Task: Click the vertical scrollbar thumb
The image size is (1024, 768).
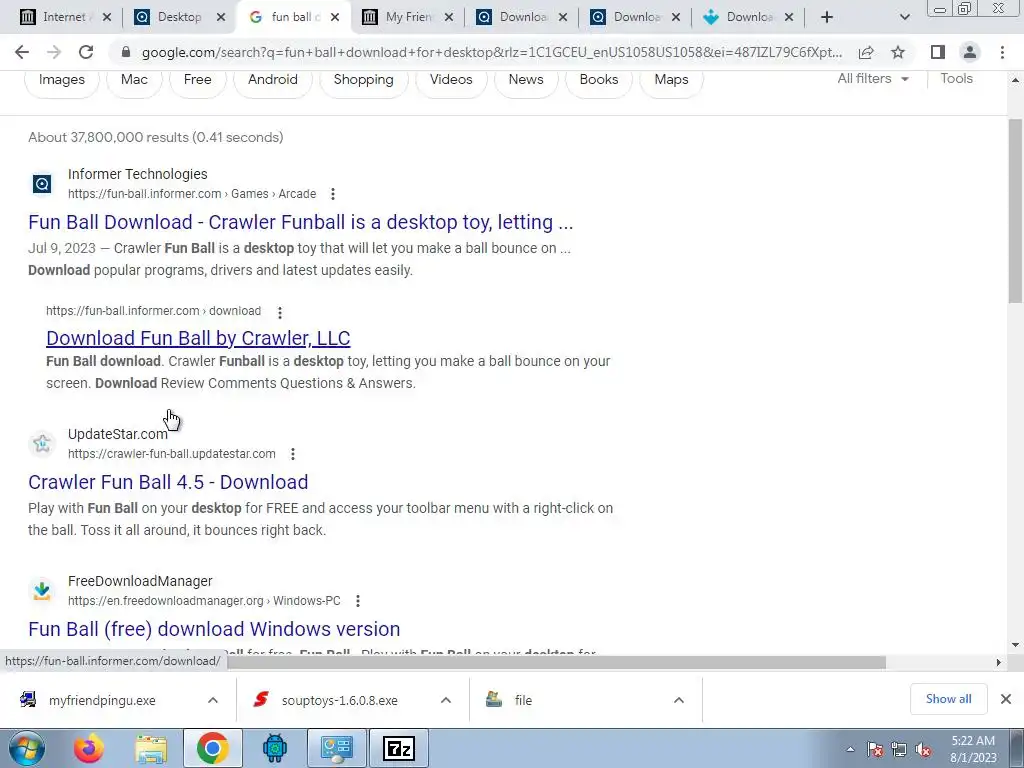Action: click(x=1016, y=209)
